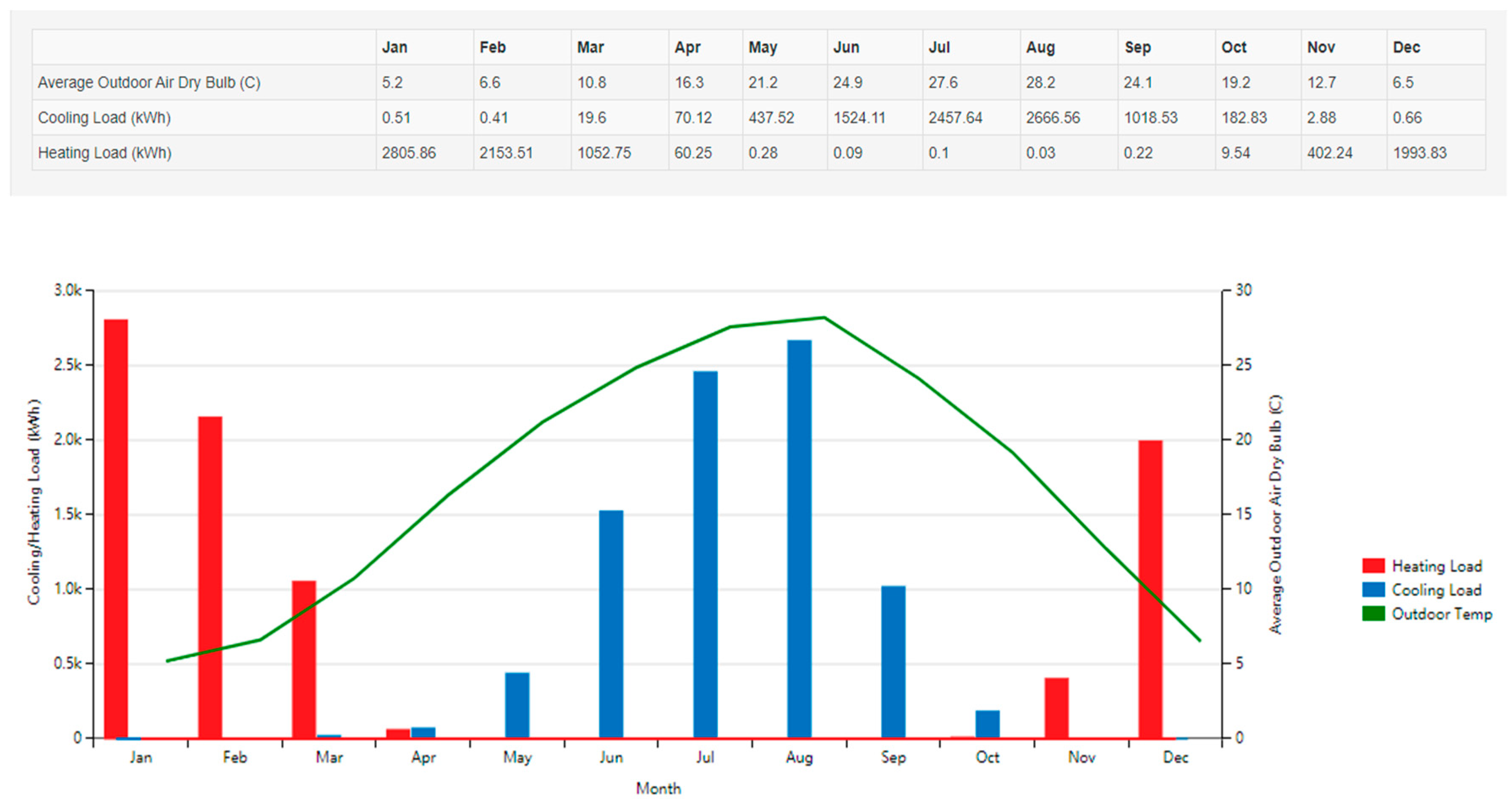The height and width of the screenshot is (799, 1512).
Task: Click the 3.0k left axis tick label
Action: click(68, 289)
